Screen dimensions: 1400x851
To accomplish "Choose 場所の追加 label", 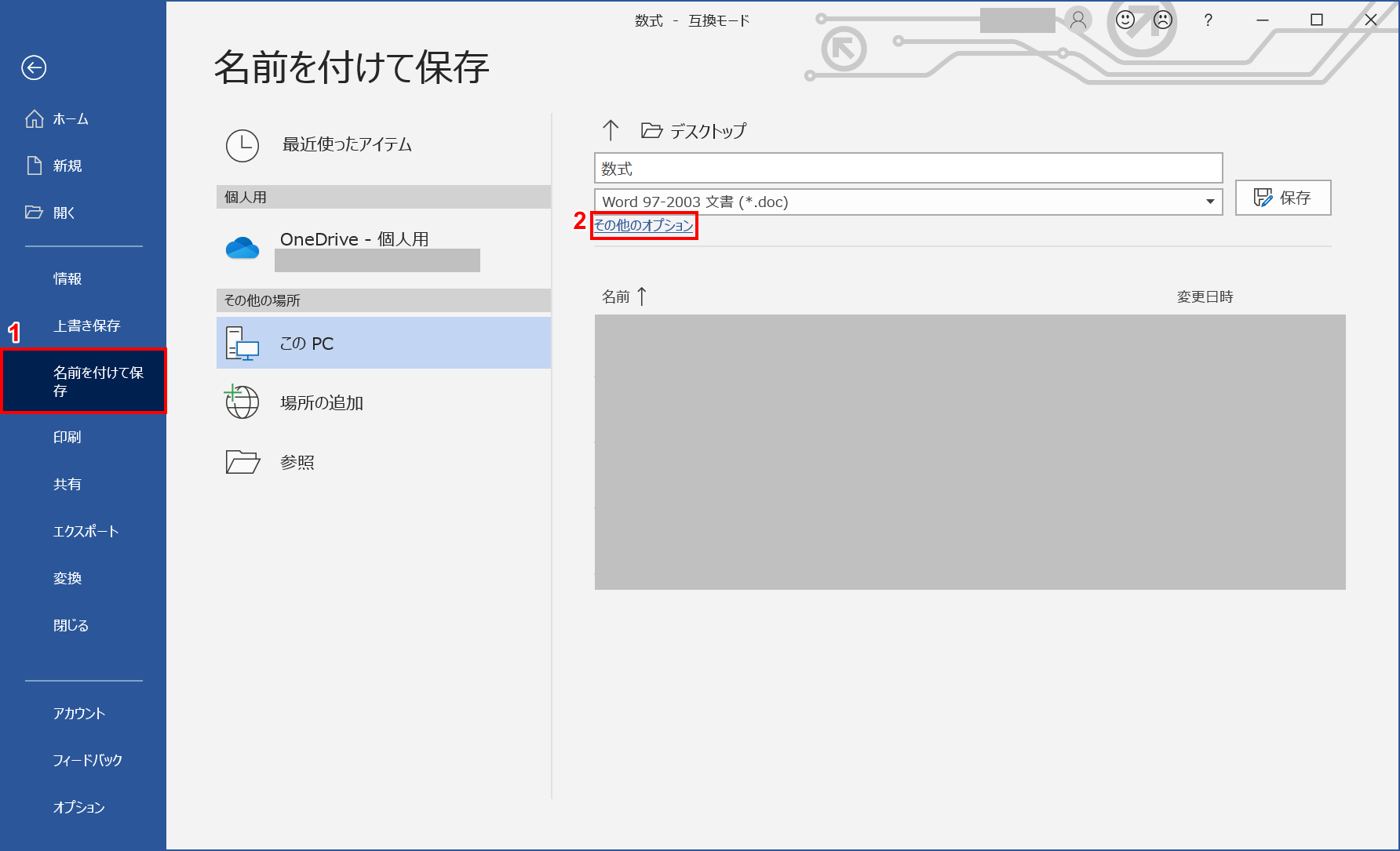I will [322, 402].
